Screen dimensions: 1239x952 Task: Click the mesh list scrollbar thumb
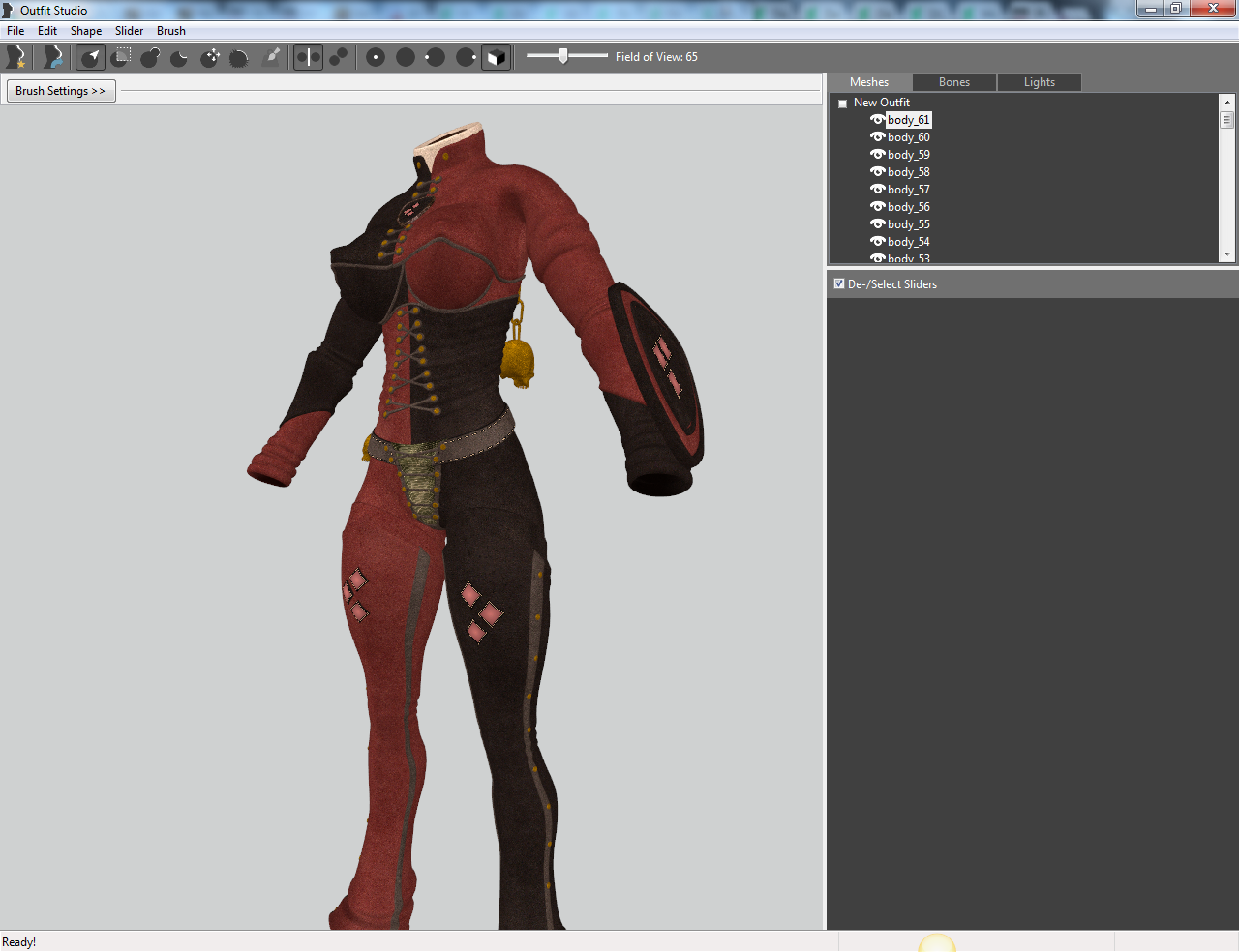[1227, 120]
